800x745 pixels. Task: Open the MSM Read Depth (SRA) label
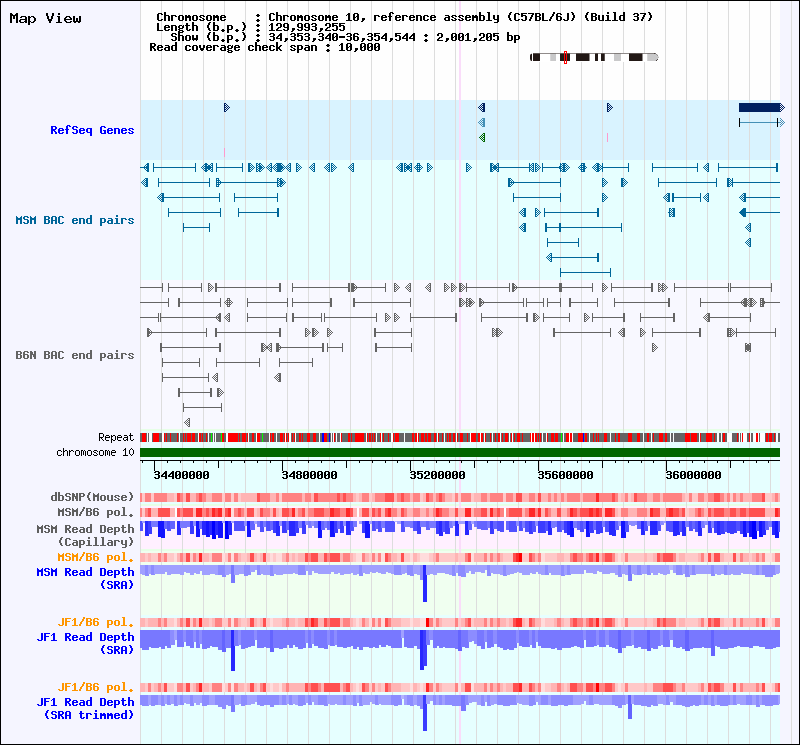click(85, 578)
